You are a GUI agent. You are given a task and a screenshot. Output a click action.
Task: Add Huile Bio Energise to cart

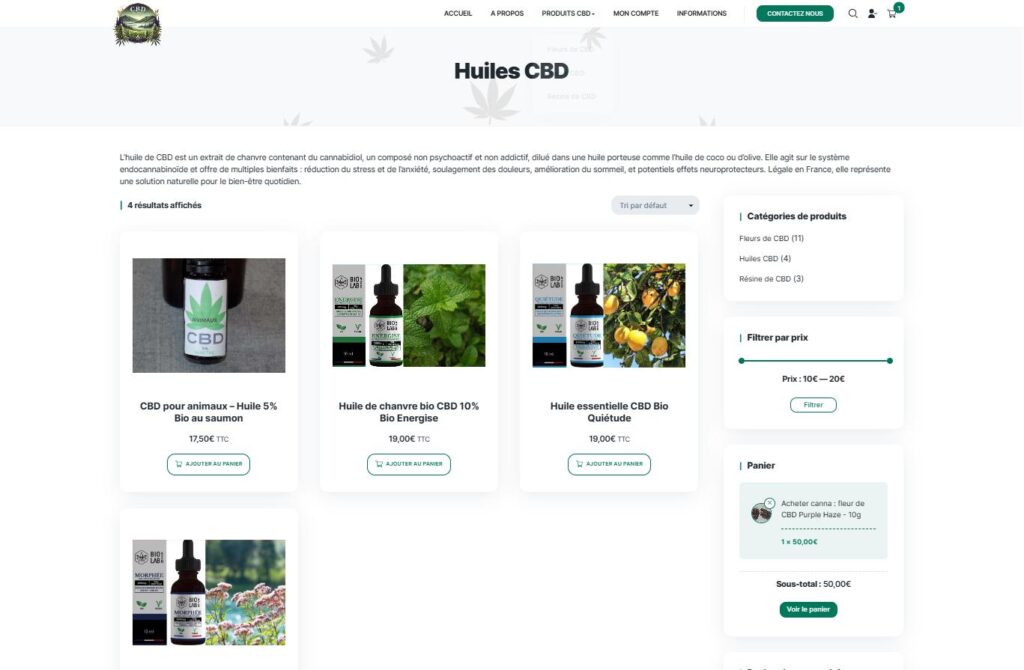click(x=409, y=464)
